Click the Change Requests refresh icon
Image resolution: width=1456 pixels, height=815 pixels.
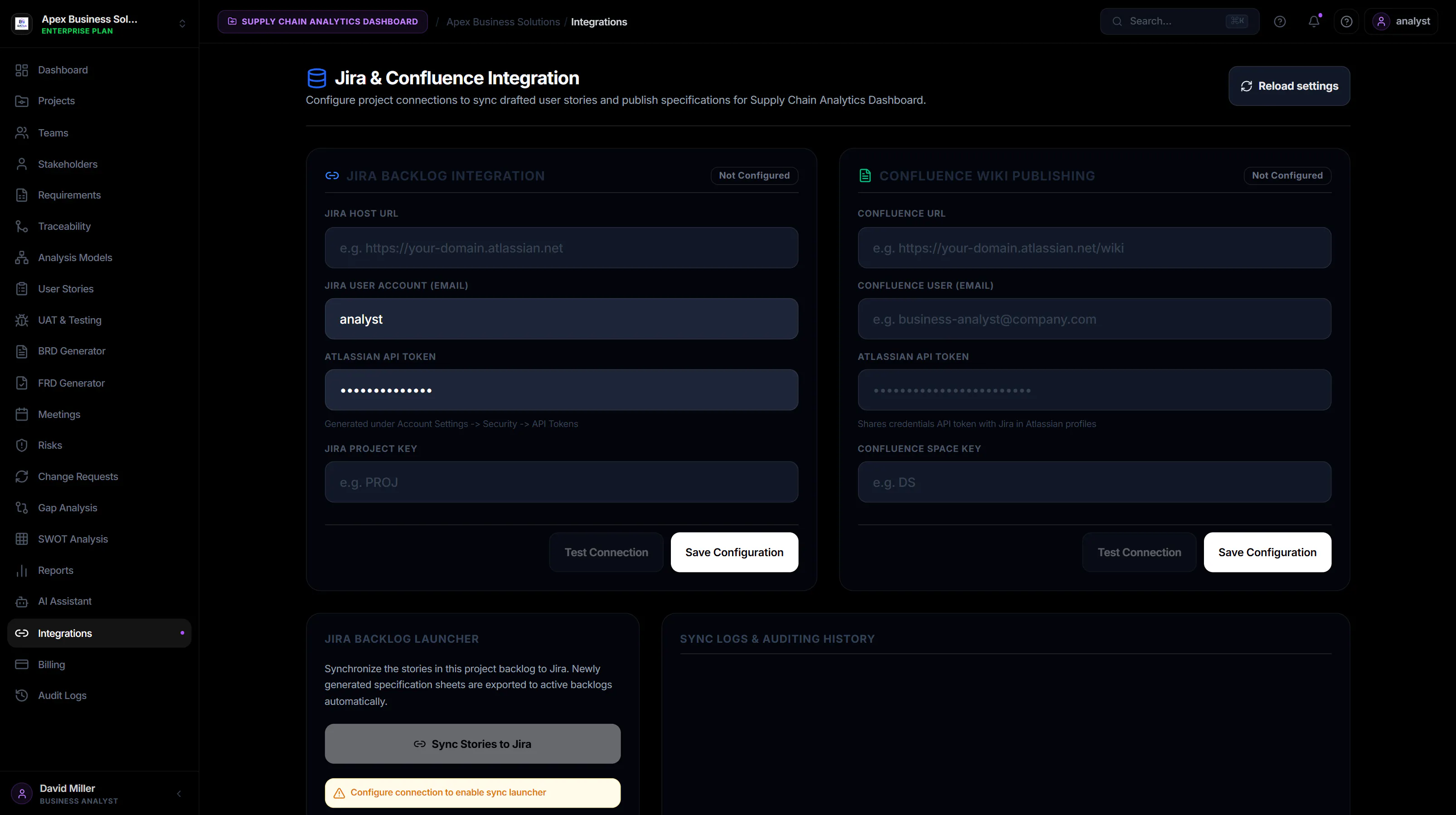point(21,476)
